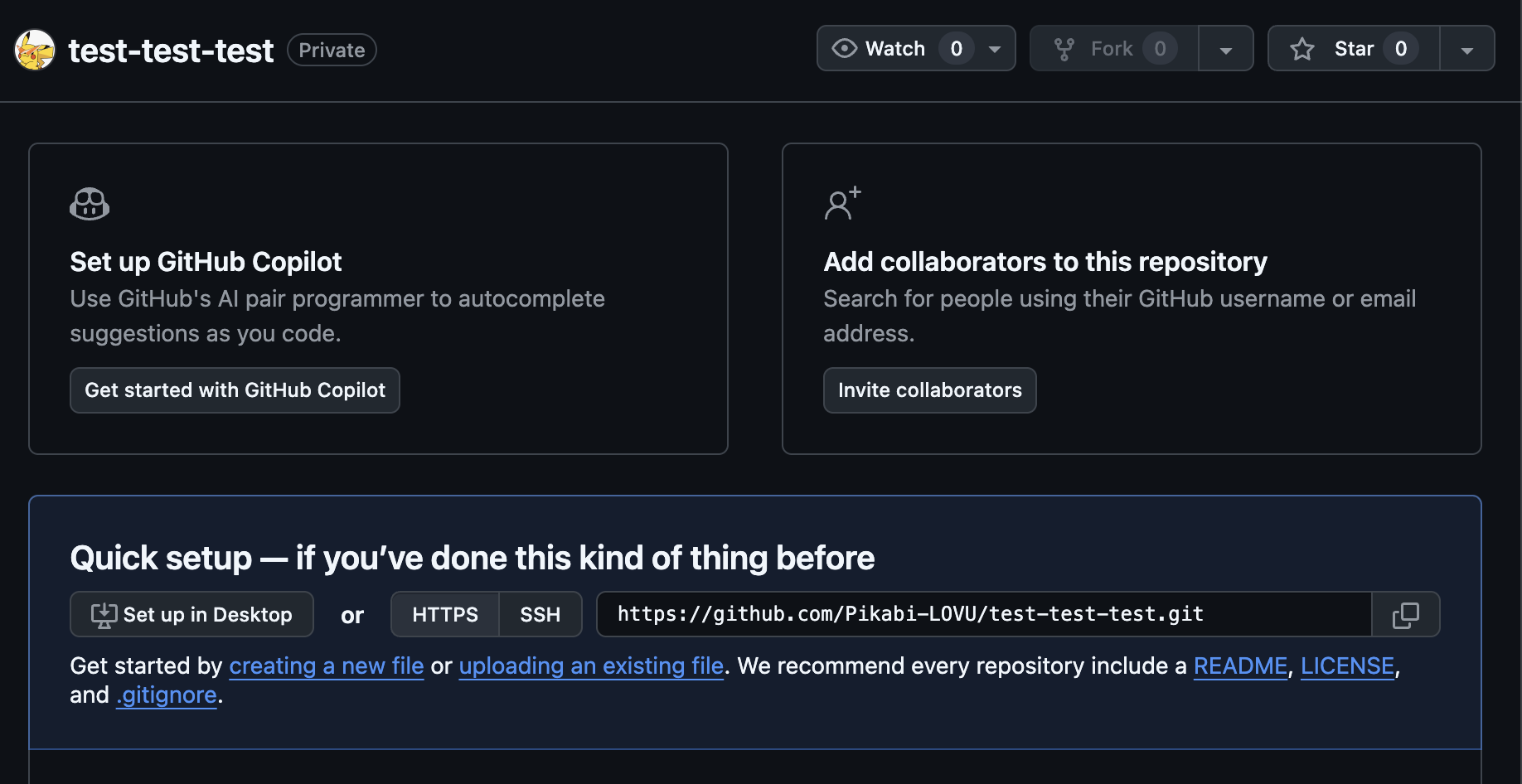Click the Set up GitHub Copilot heading
Image resolution: width=1522 pixels, height=784 pixels.
[206, 262]
